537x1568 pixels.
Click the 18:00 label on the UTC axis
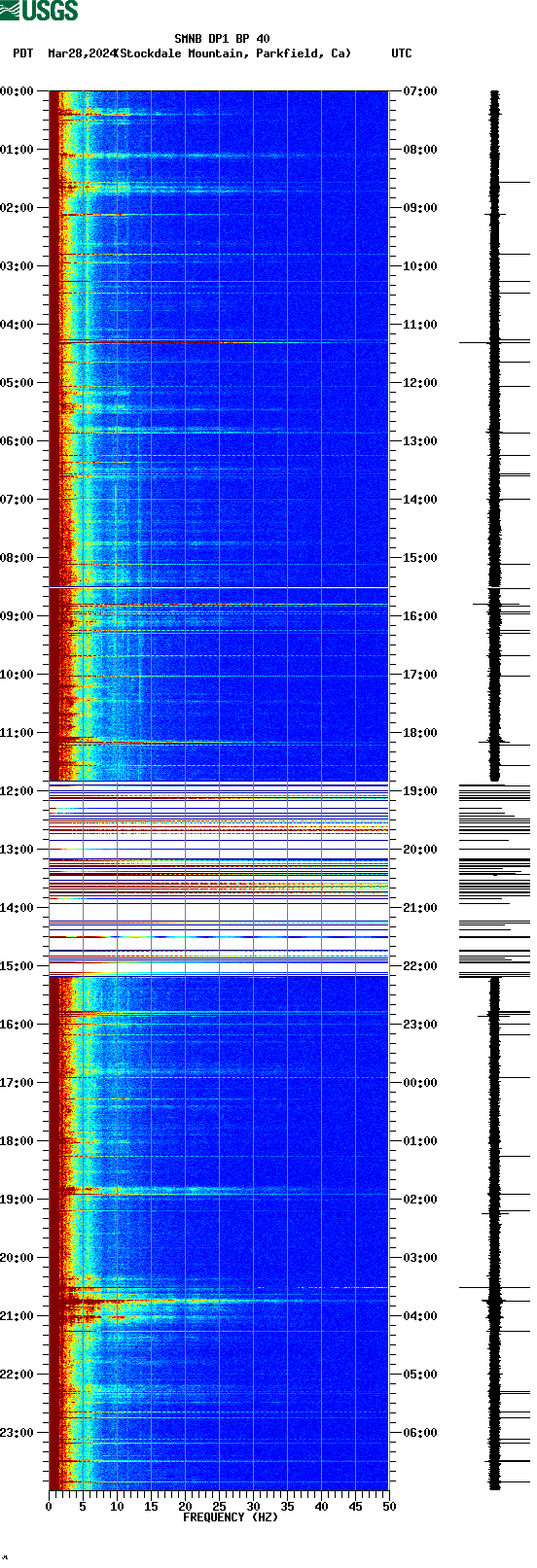[x=420, y=733]
